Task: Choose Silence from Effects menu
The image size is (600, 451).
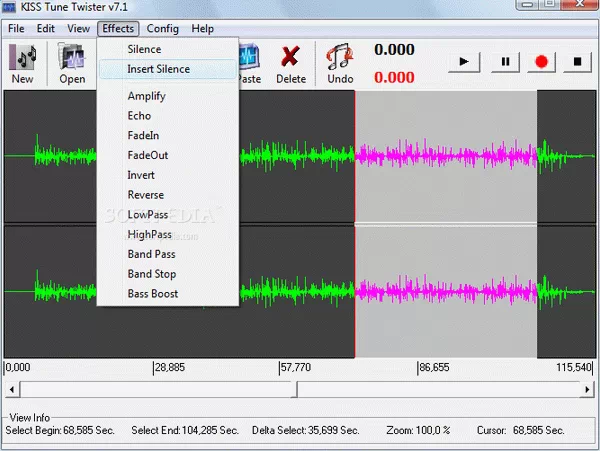Action: tap(168, 49)
